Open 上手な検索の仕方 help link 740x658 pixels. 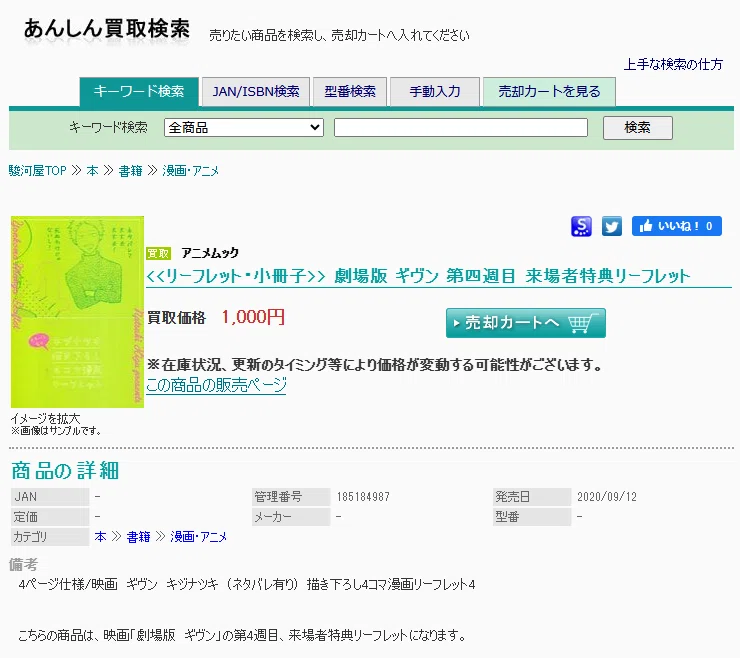pyautogui.click(x=673, y=64)
